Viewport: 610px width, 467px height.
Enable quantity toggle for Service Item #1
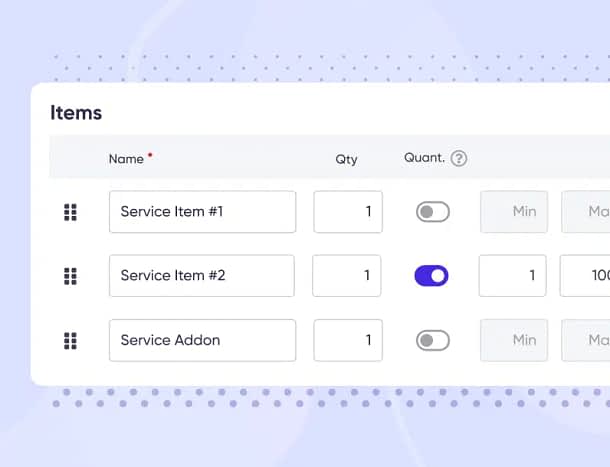click(x=433, y=212)
